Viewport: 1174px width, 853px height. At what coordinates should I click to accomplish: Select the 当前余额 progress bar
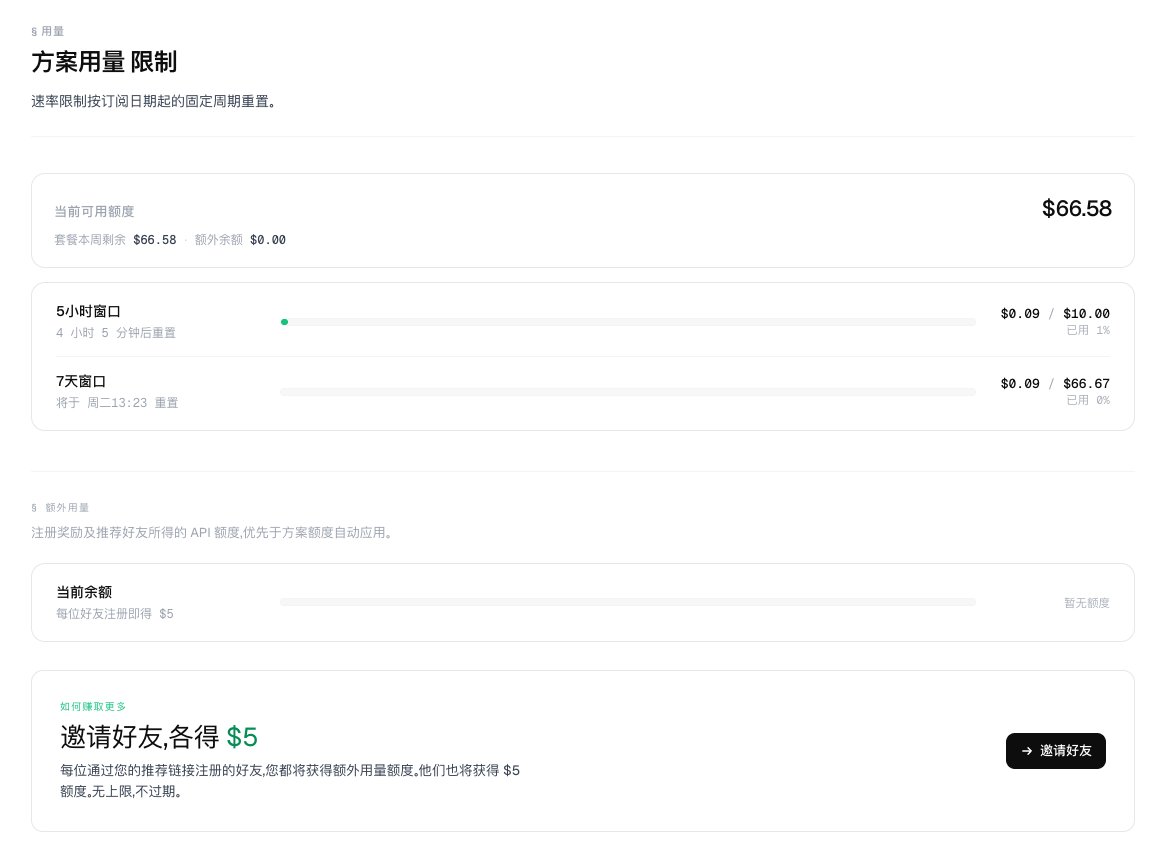click(x=627, y=602)
